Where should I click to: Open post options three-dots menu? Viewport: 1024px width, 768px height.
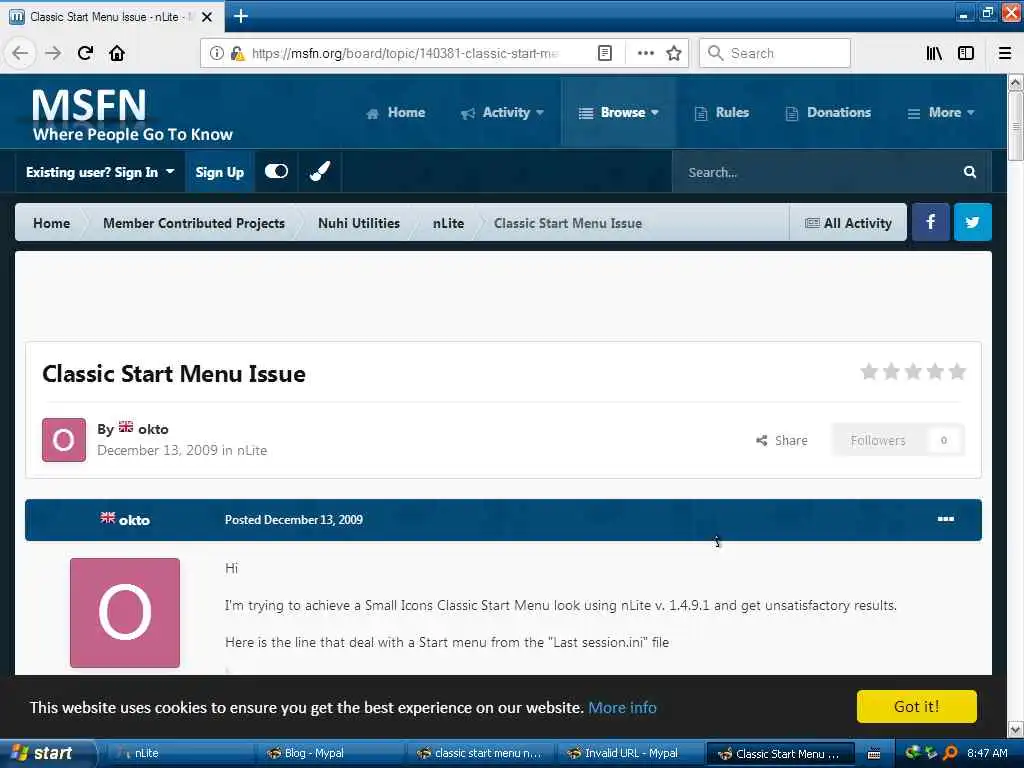(x=945, y=520)
